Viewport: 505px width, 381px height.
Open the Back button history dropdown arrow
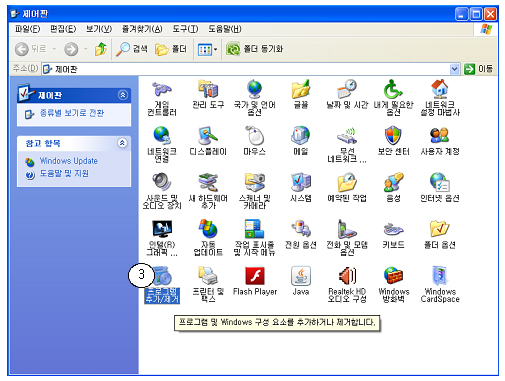pos(54,49)
